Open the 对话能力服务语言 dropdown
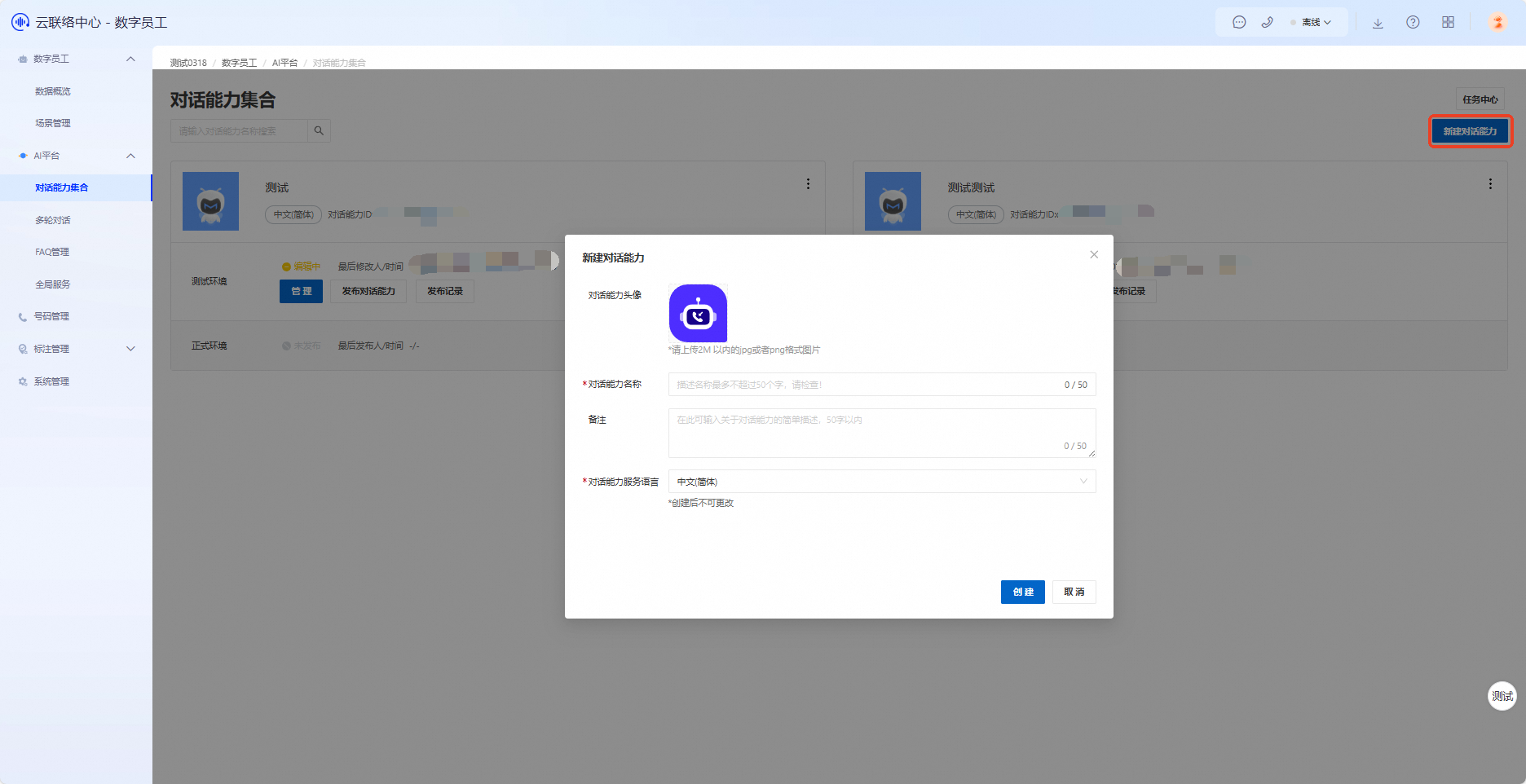Viewport: 1526px width, 784px height. coord(882,482)
